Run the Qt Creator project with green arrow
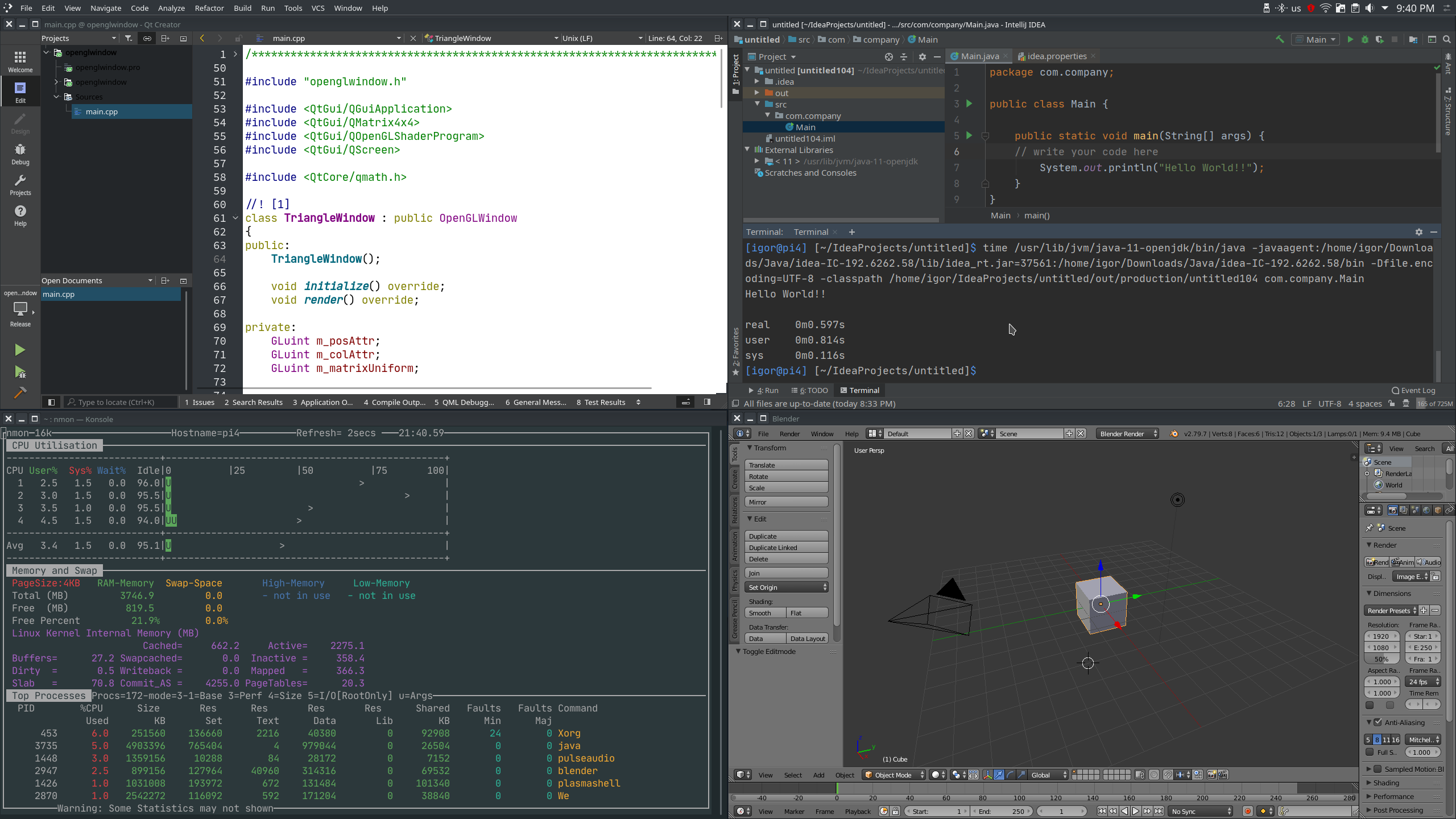Screen dimensions: 1456x819 click(x=20, y=350)
